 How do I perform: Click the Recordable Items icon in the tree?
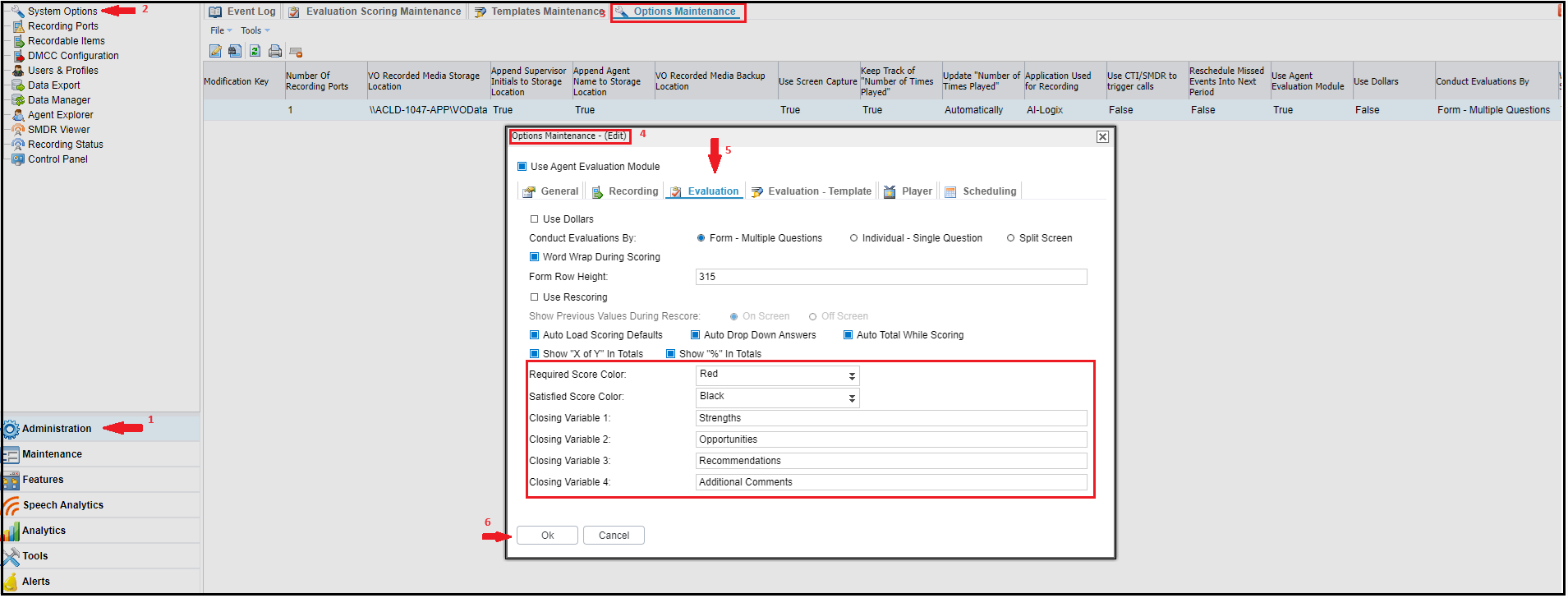pyautogui.click(x=18, y=41)
